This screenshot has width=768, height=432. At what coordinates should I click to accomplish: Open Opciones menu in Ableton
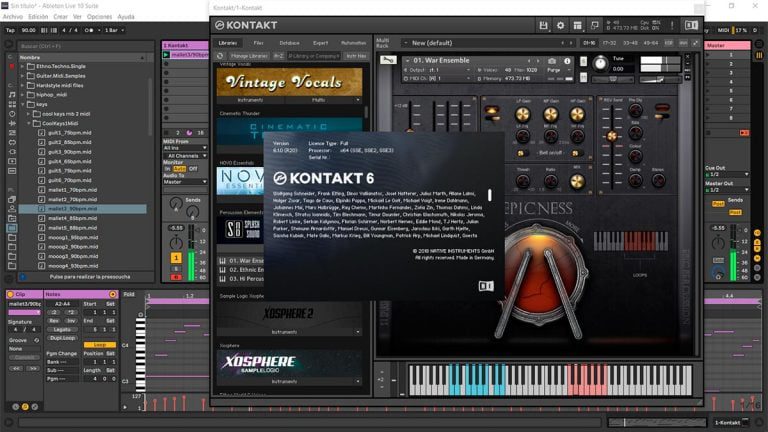[99, 17]
